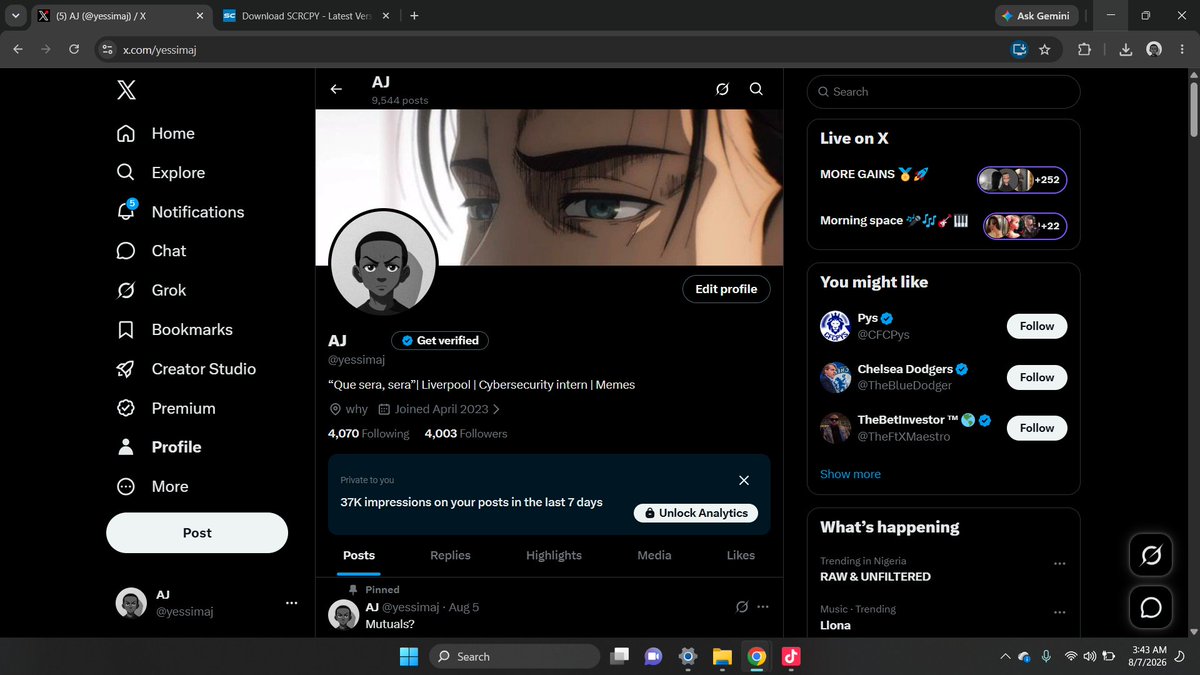Image resolution: width=1200 pixels, height=675 pixels.
Task: Open account menu three dots beside @yessimaj
Action: point(291,603)
